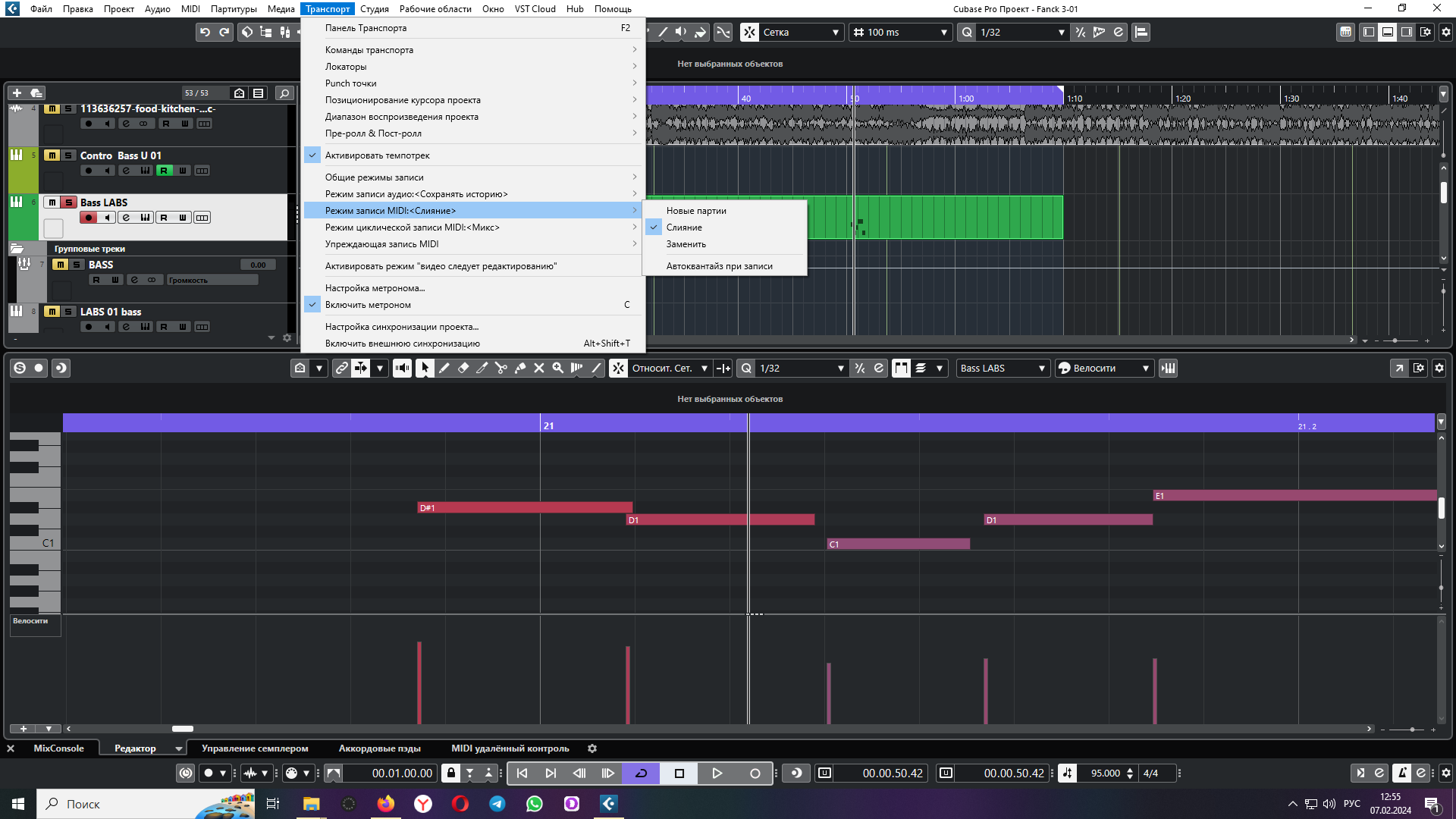Switch to the MixConsole tab
Screen dimensions: 1456x819
(x=58, y=748)
